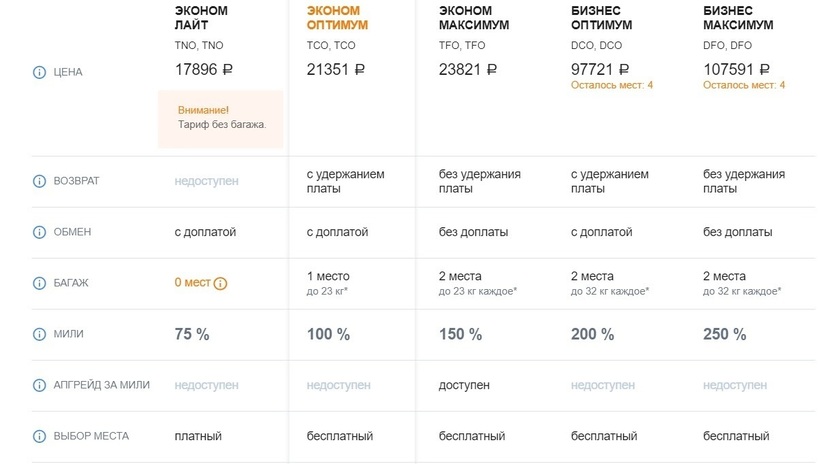Screen dimensions: 820x464
Task: Select the ЭКОНОМ ОПТИМУМ fare header
Action: 334,18
